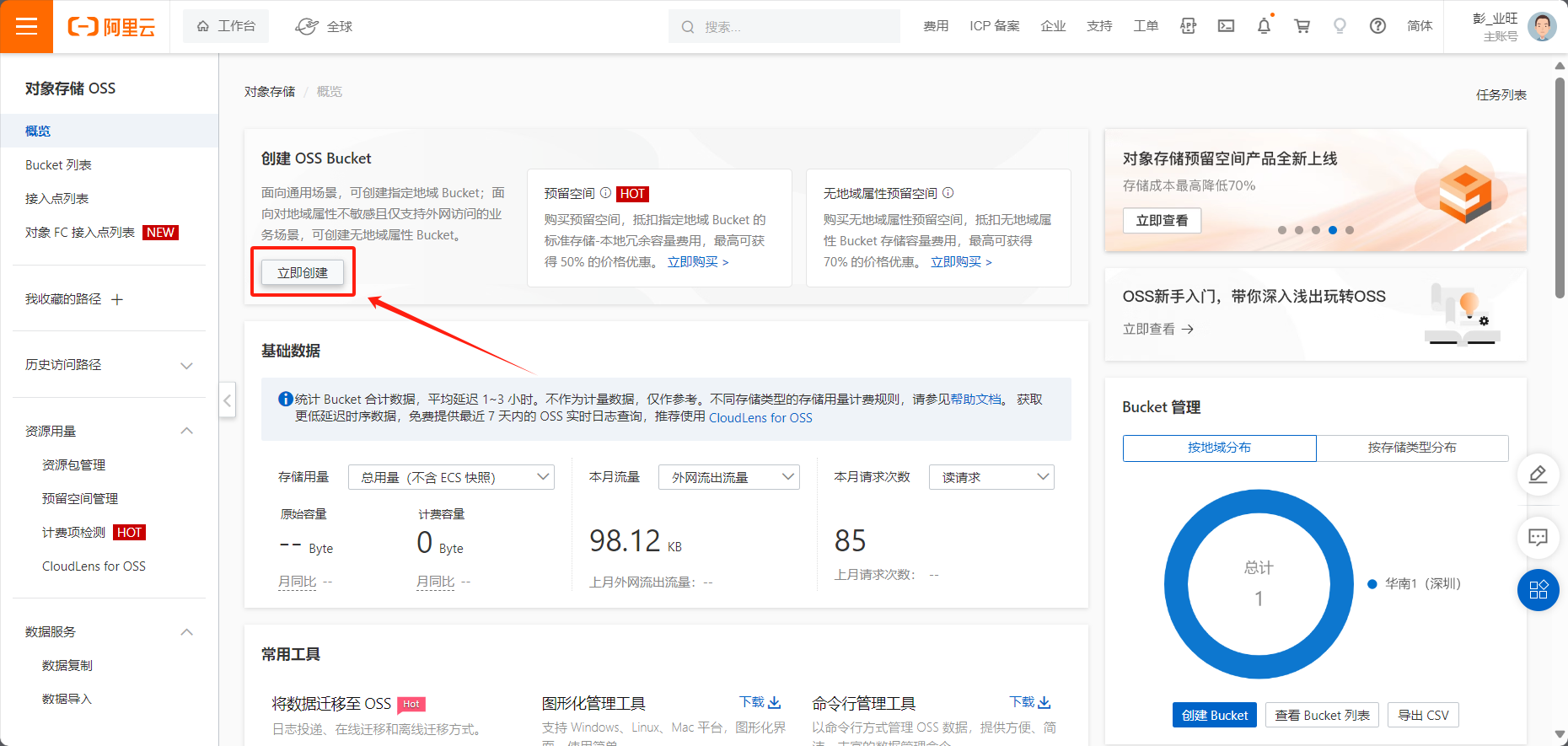Open CloudLens for OSS link in notice
The height and width of the screenshot is (746, 1568).
(x=760, y=417)
